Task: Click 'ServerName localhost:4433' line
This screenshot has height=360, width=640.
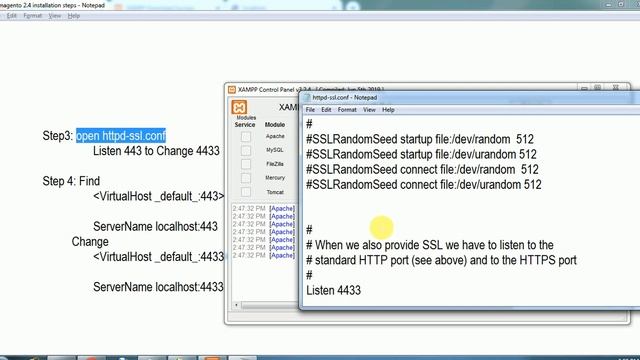Action: 158,287
